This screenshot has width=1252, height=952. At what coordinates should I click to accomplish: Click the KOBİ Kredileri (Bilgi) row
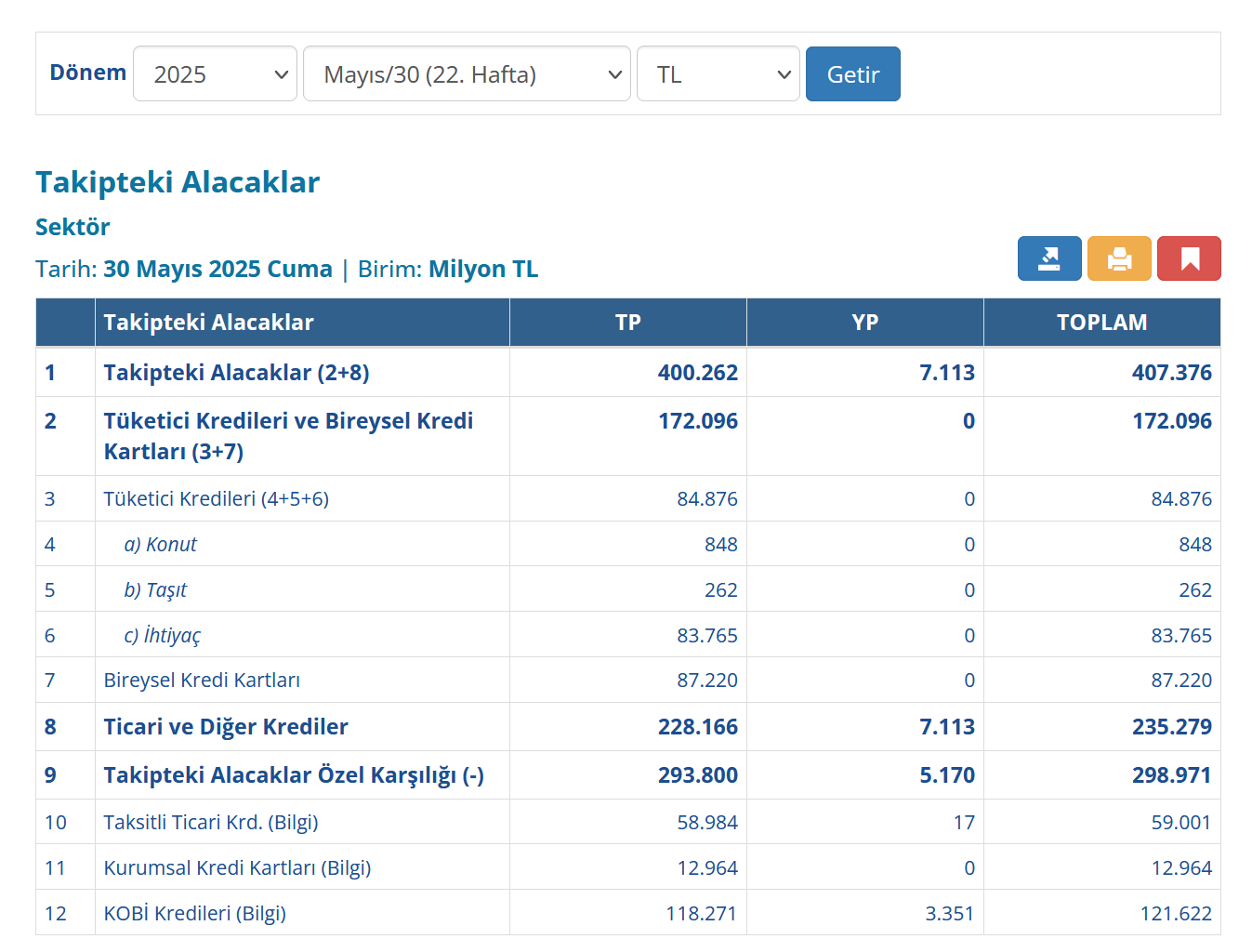pyautogui.click(x=628, y=914)
